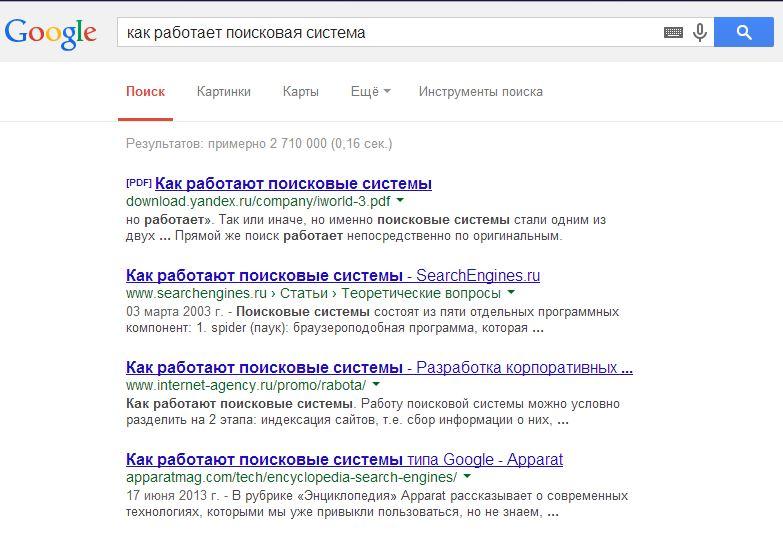Viewport: 783px width, 537px height.
Task: Open the Apparat result about Google
Action: point(344,459)
